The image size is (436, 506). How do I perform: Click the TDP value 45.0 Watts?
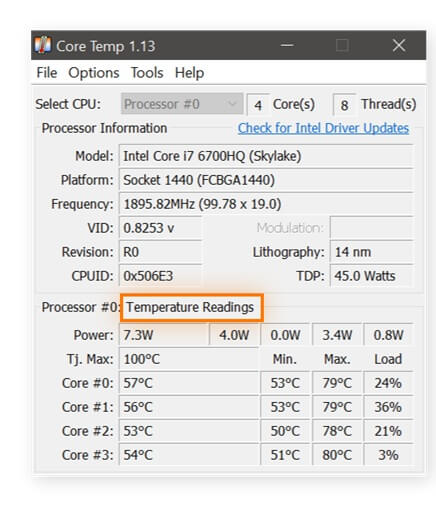pos(371,276)
